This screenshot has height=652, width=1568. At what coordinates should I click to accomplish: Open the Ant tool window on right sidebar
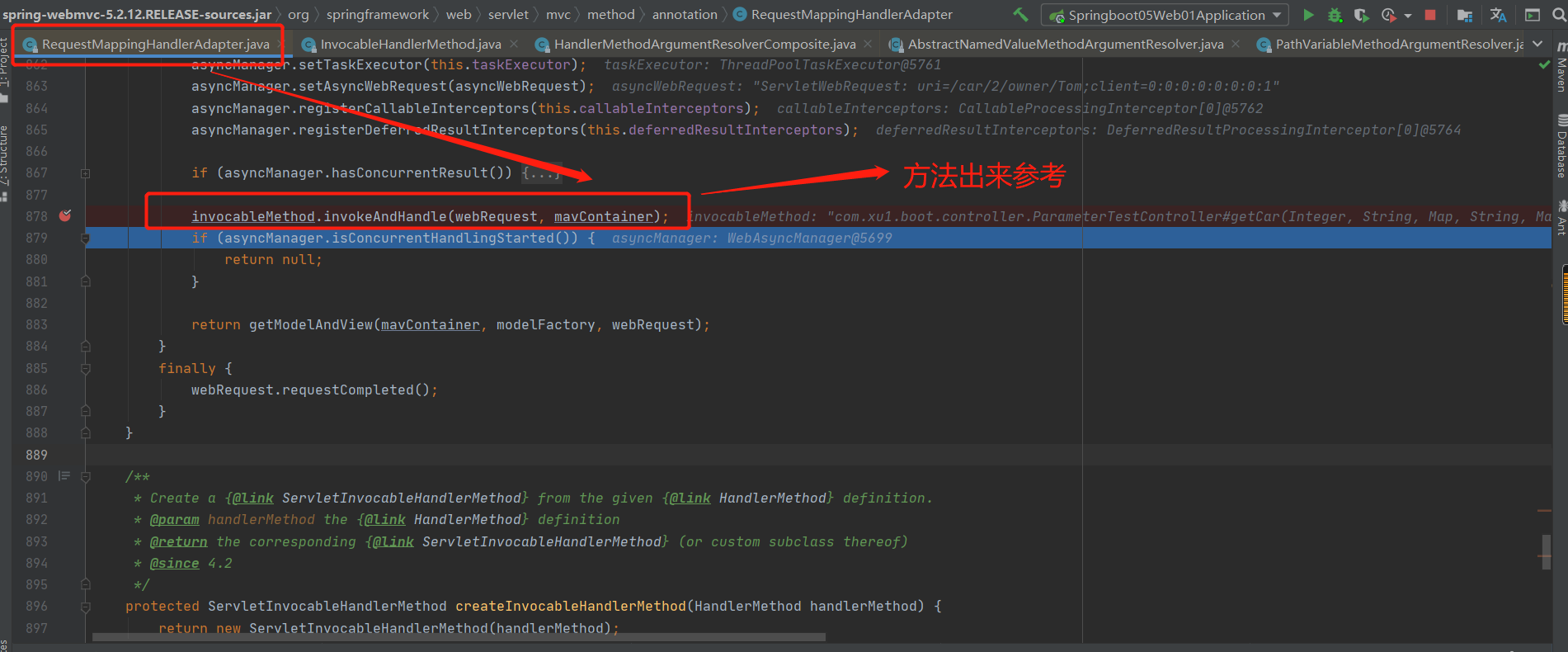(x=1561, y=218)
